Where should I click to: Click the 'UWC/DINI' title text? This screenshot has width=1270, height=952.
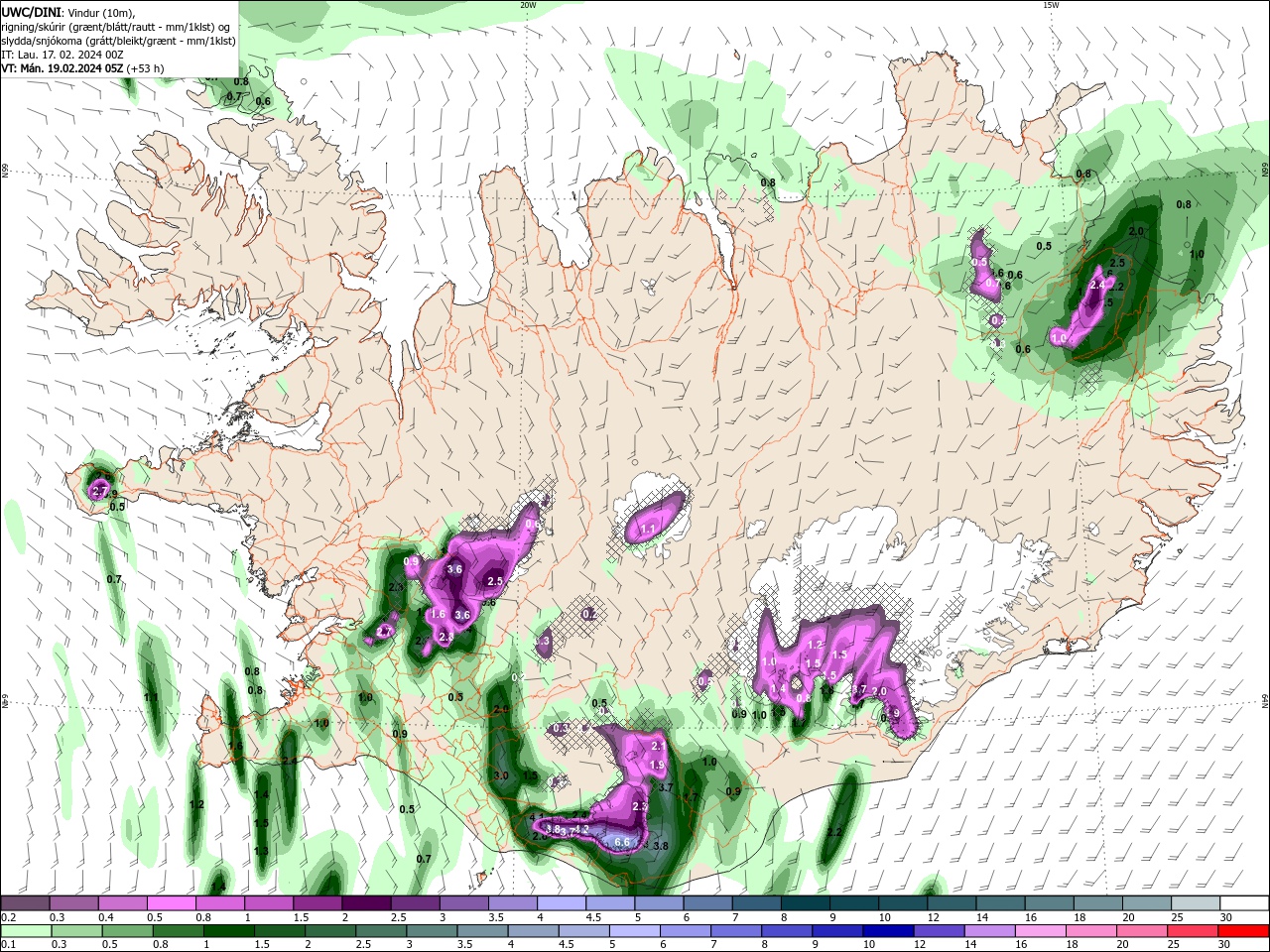tap(30, 12)
